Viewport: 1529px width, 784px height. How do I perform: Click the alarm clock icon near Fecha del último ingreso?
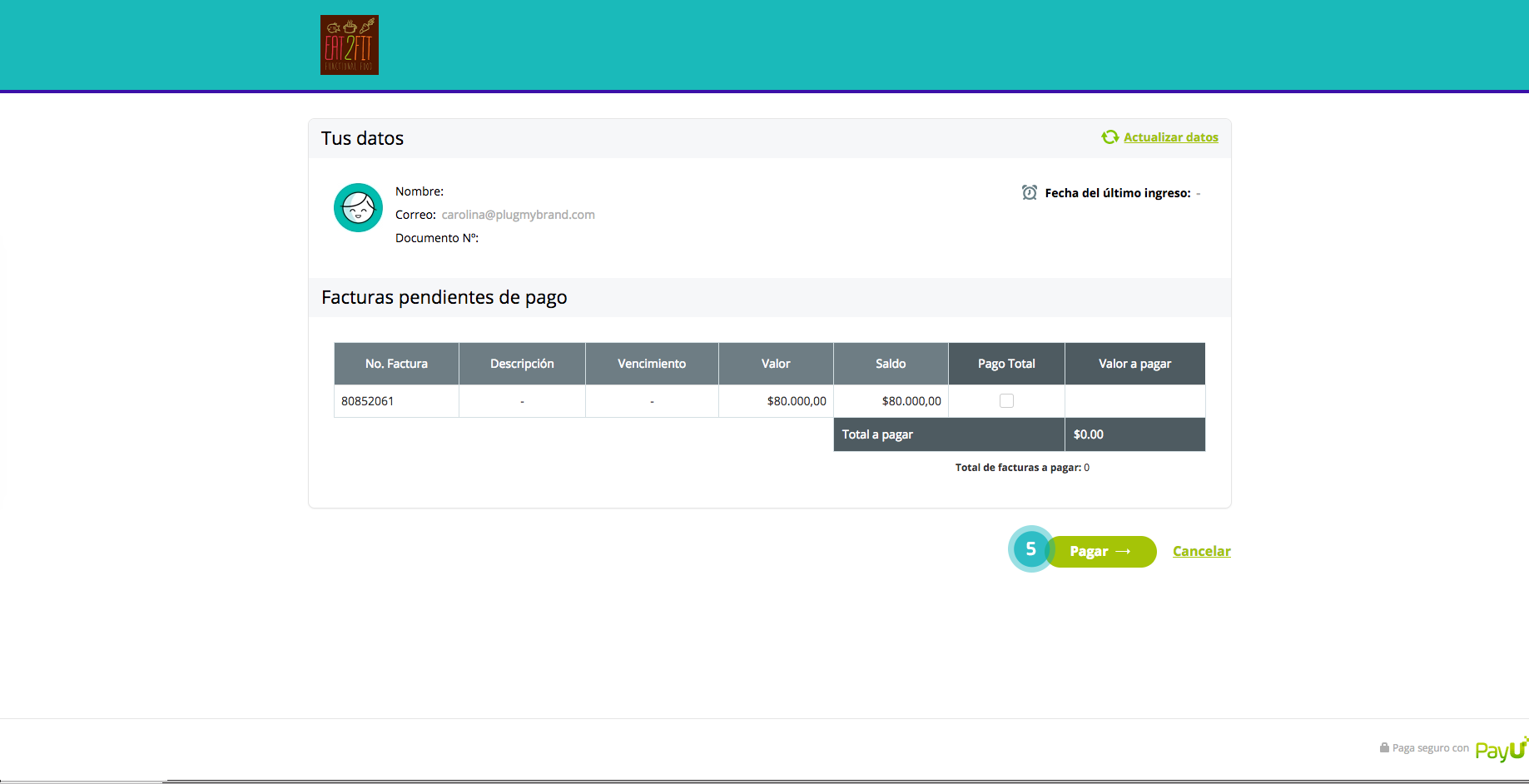pos(1030,193)
